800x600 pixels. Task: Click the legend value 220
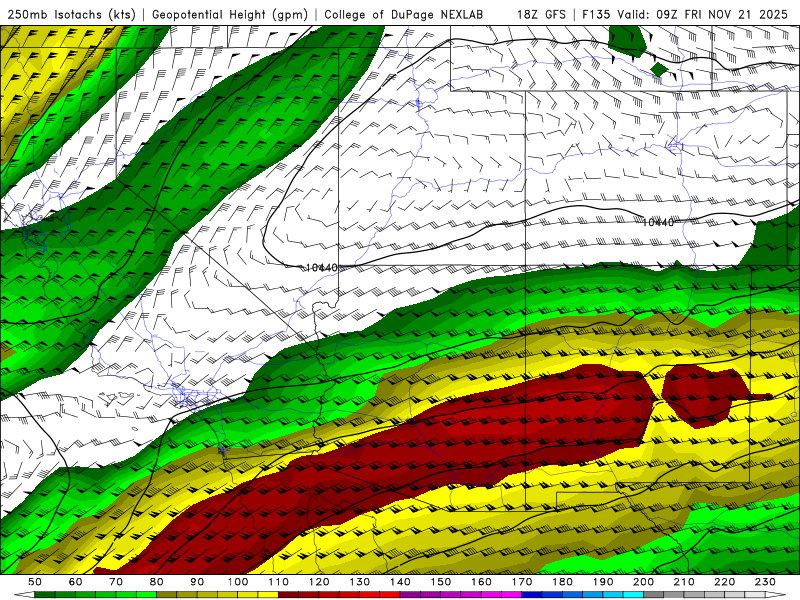(x=724, y=582)
